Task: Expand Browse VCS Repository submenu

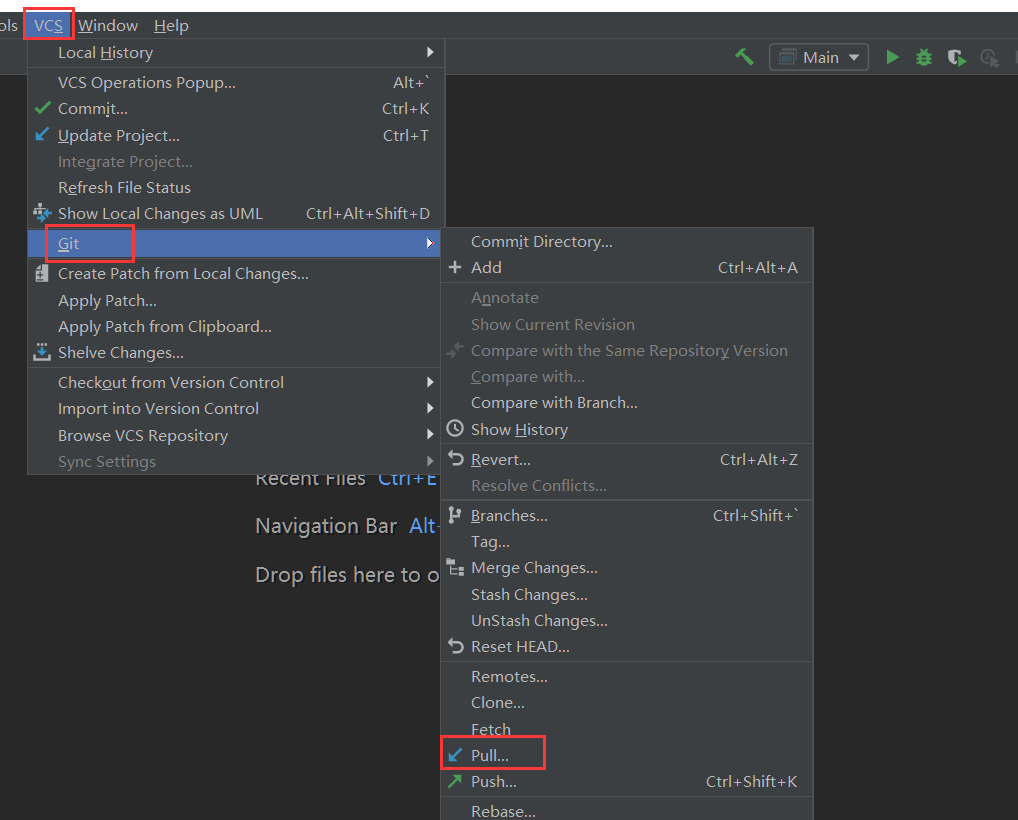Action: (x=236, y=436)
